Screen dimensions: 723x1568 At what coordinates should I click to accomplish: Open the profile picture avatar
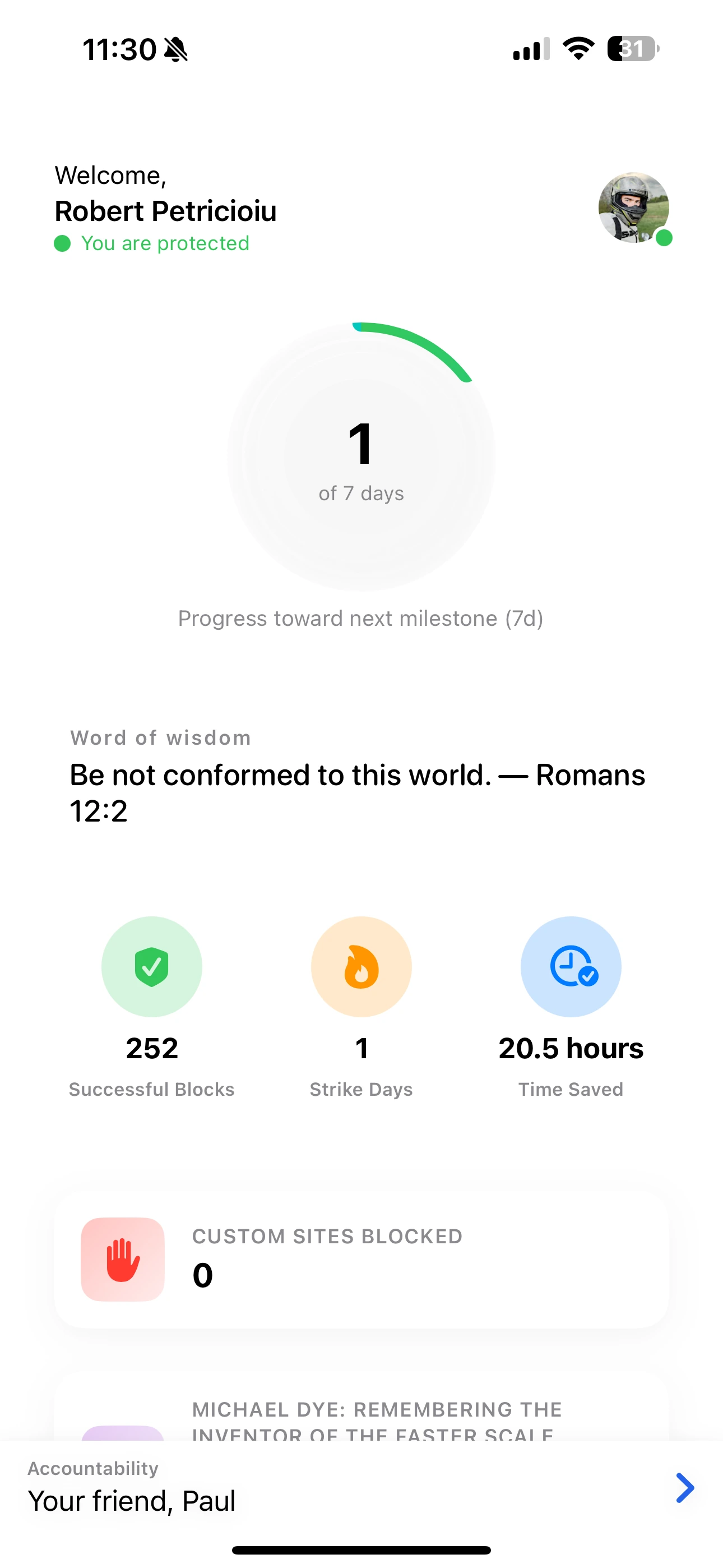pos(633,207)
